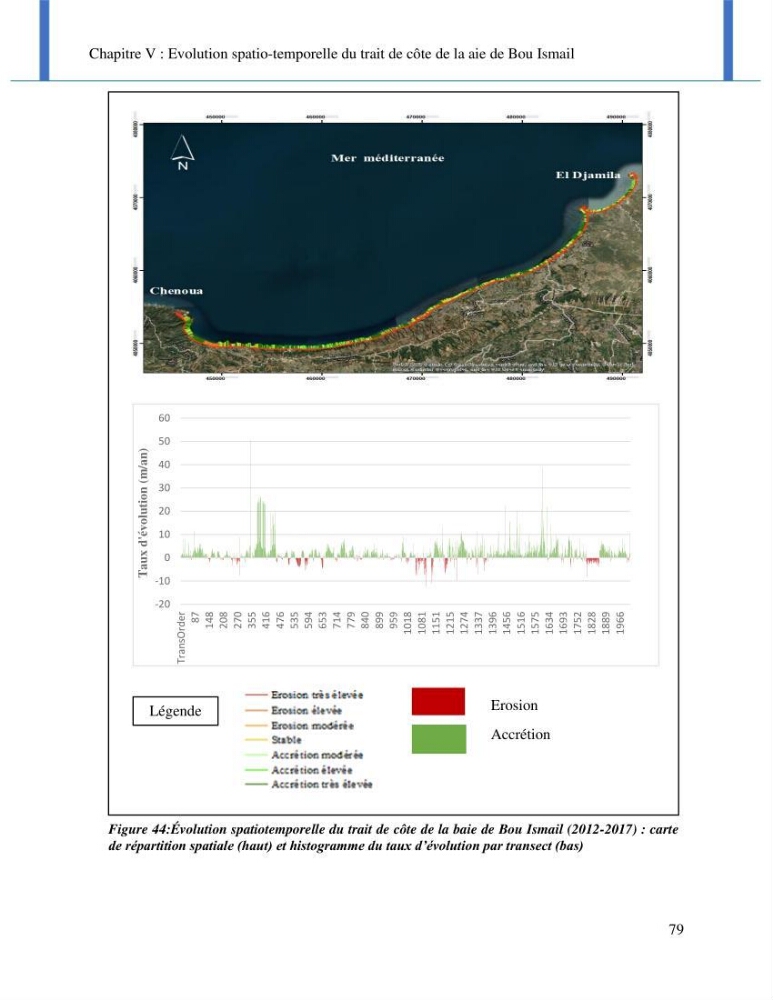Click the 'Mer méditerranée' map label

coord(388,158)
